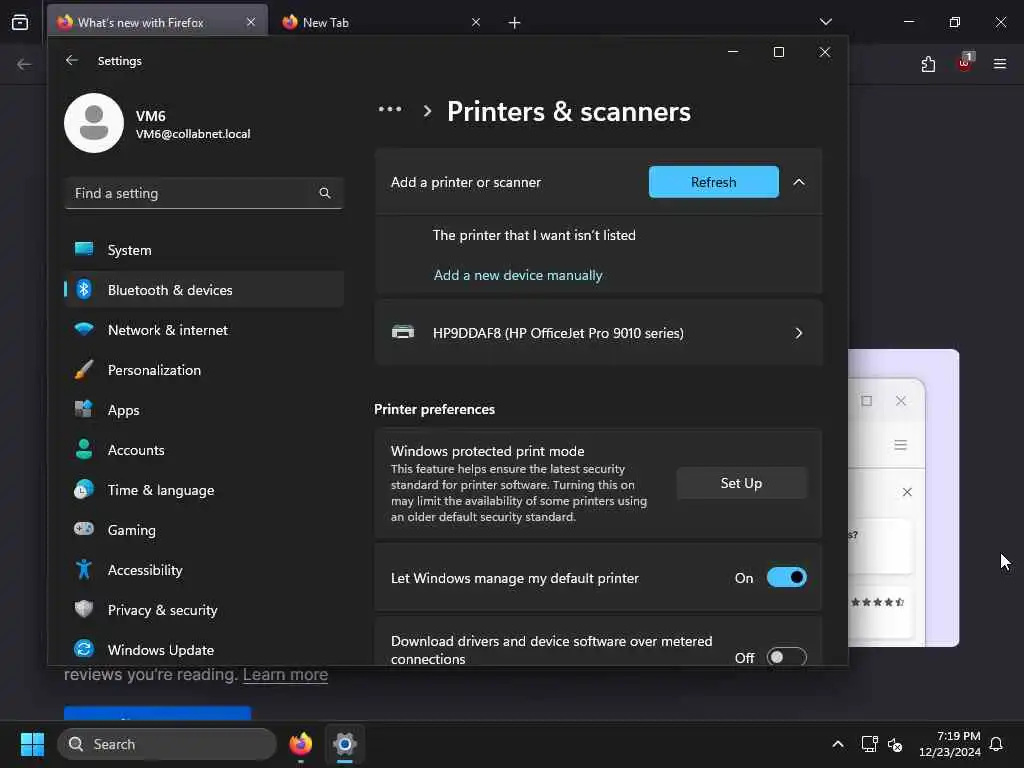This screenshot has height=768, width=1024.
Task: Click star rating in Firefox illustration
Action: coord(878,602)
